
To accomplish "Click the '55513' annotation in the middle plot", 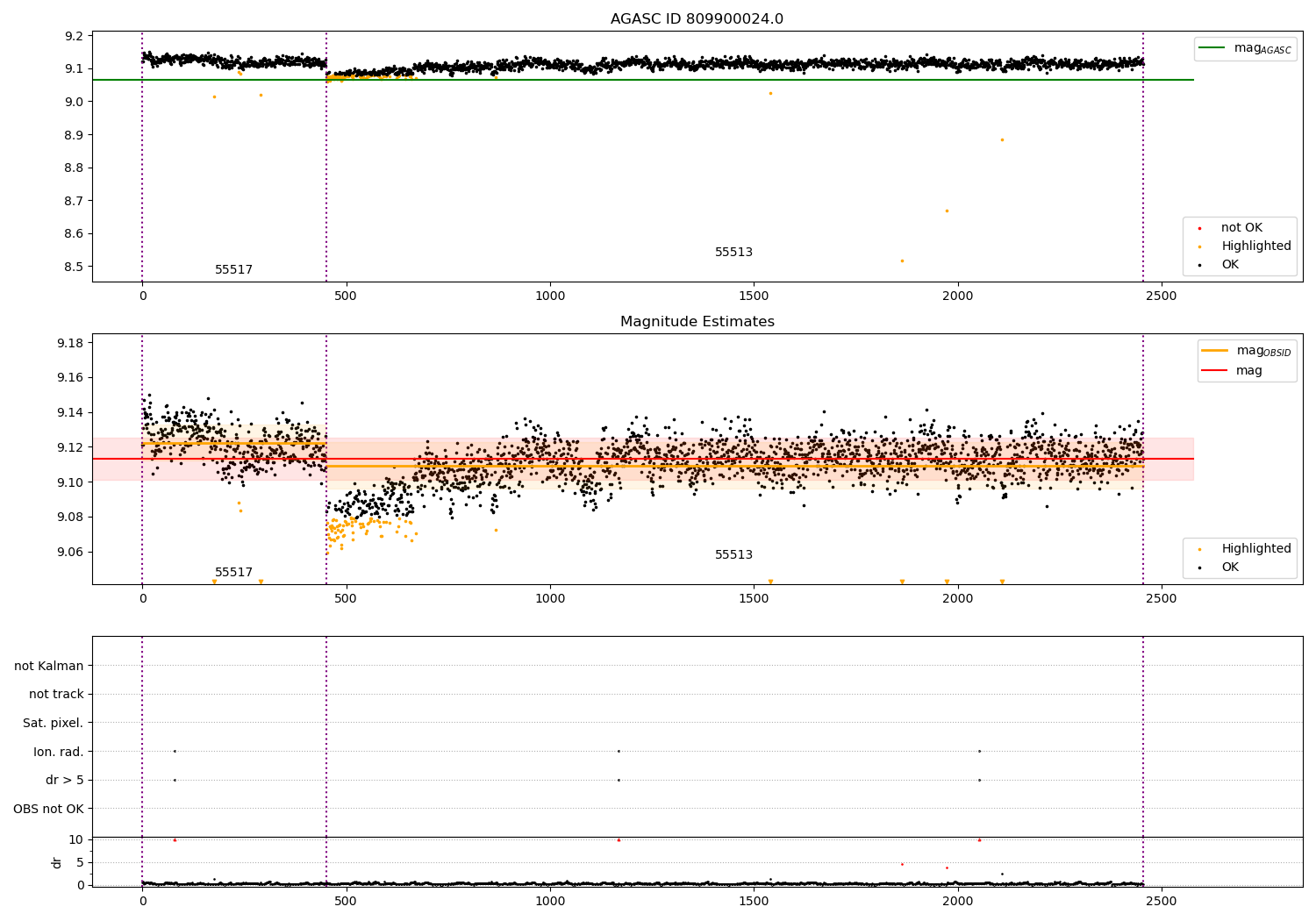I will click(x=733, y=555).
